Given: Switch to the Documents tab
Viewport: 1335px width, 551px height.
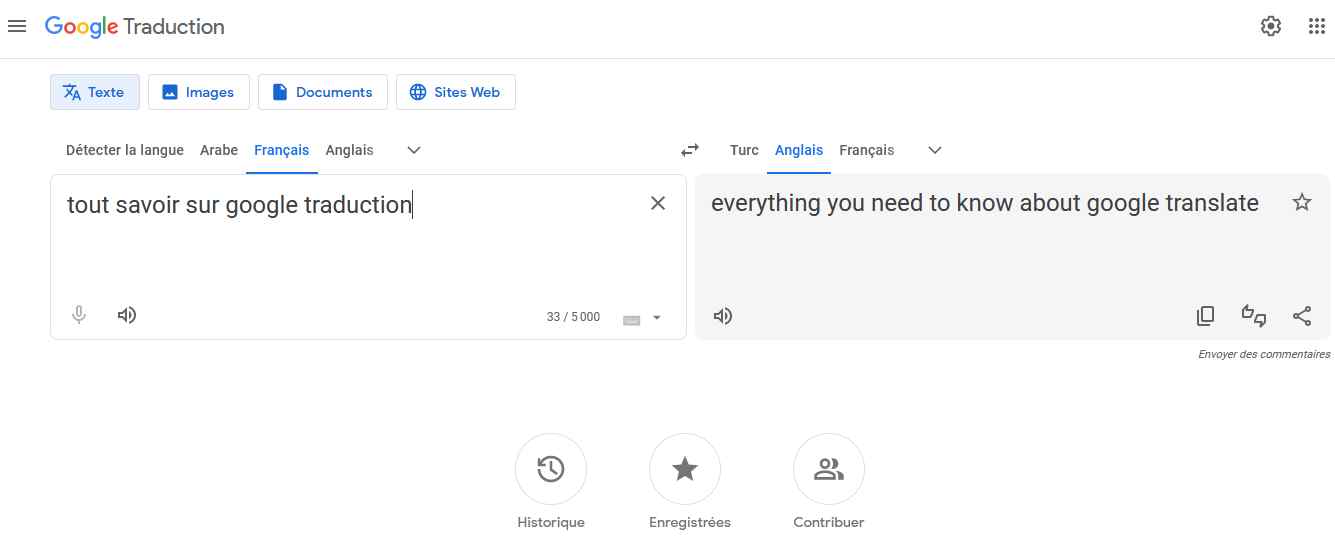Looking at the screenshot, I should click(322, 92).
